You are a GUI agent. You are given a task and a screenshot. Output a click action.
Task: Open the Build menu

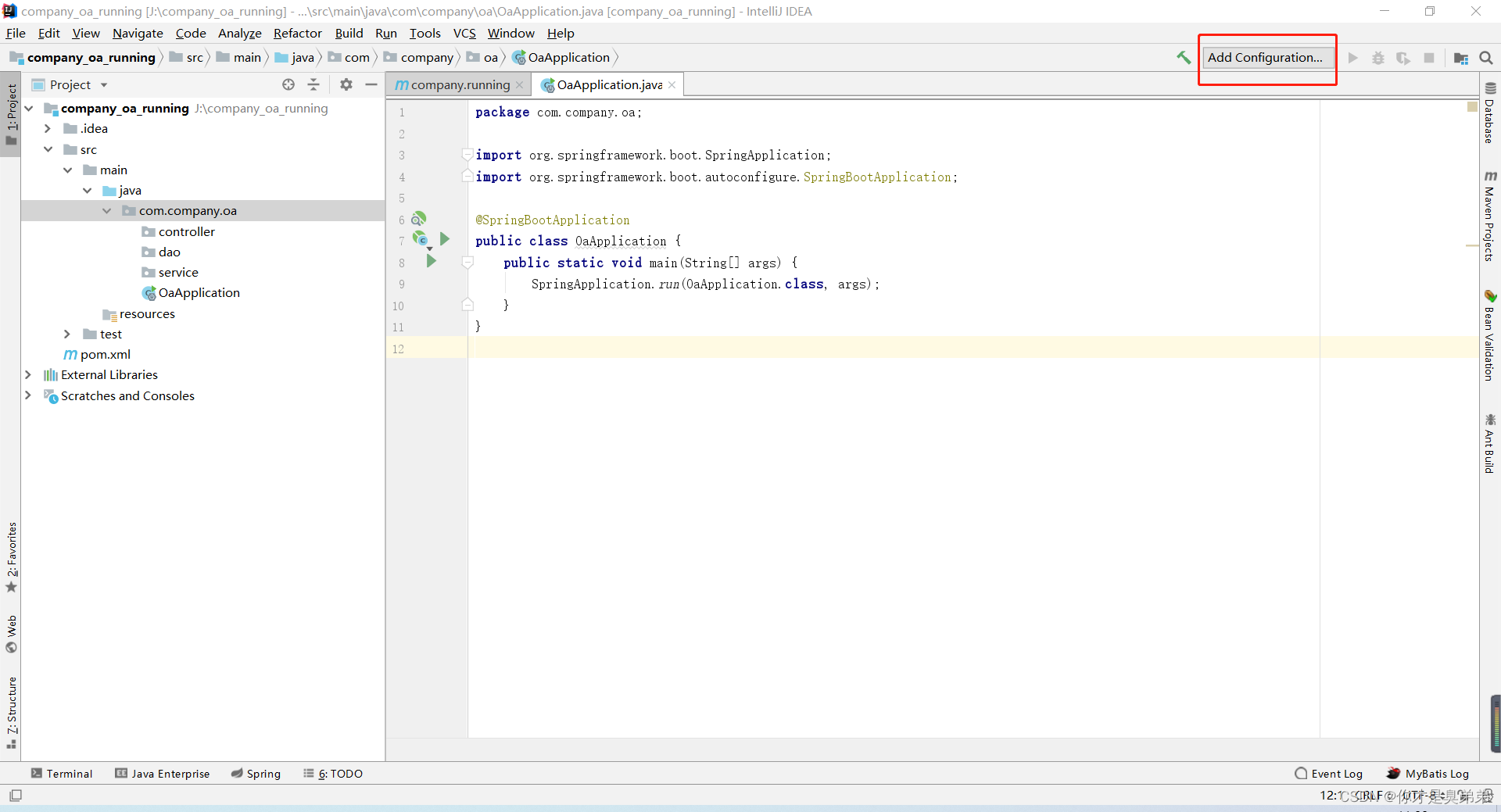(349, 33)
